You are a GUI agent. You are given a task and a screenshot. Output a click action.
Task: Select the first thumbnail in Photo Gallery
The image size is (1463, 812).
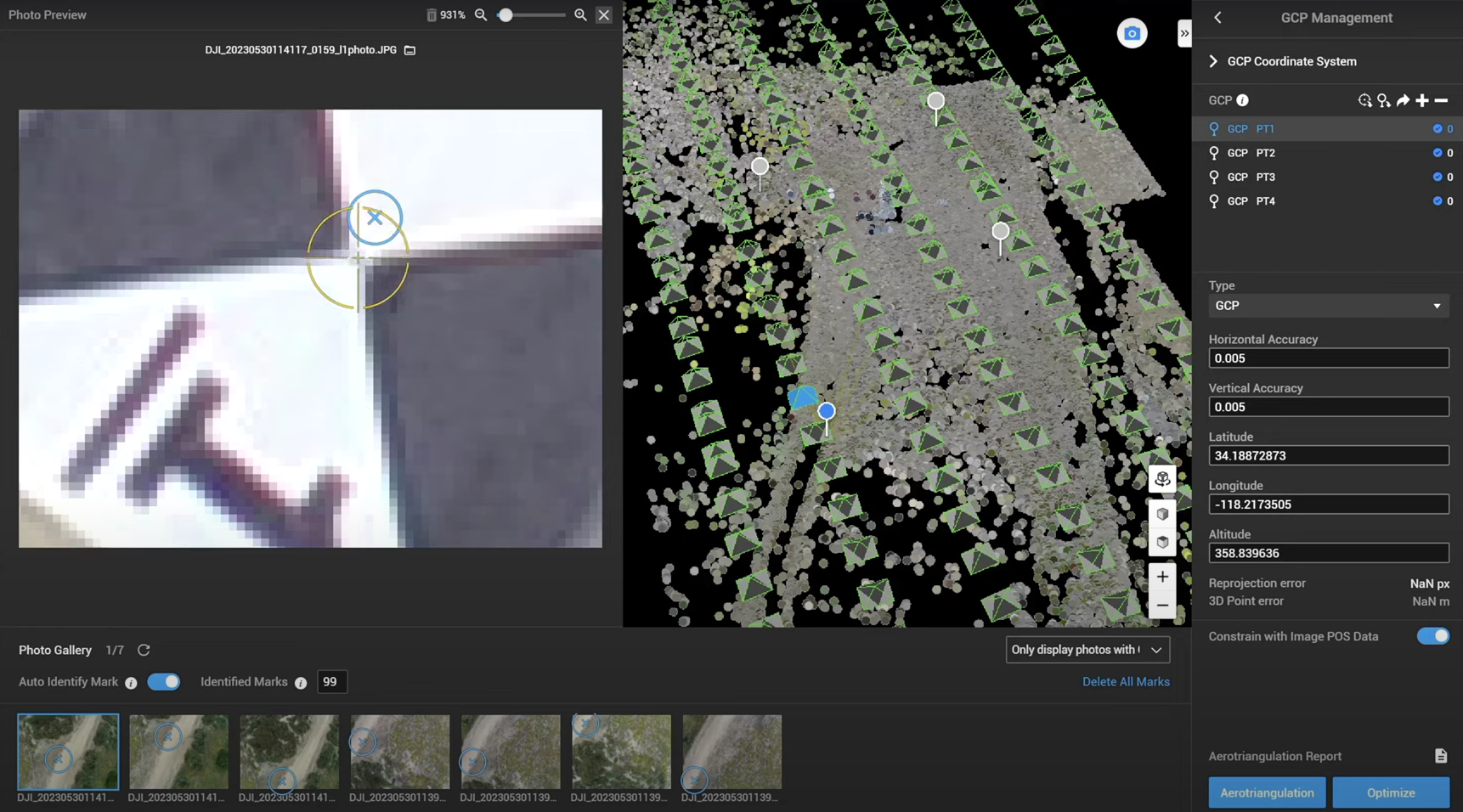click(x=68, y=752)
